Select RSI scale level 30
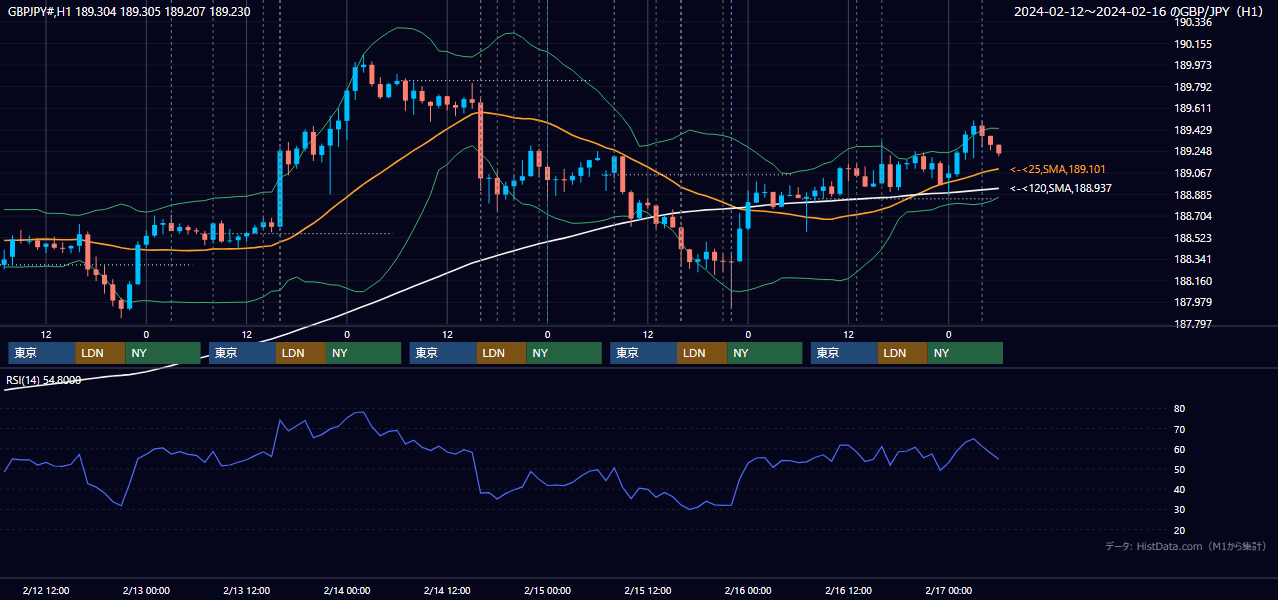Viewport: 1278px width, 600px height. tap(1180, 510)
